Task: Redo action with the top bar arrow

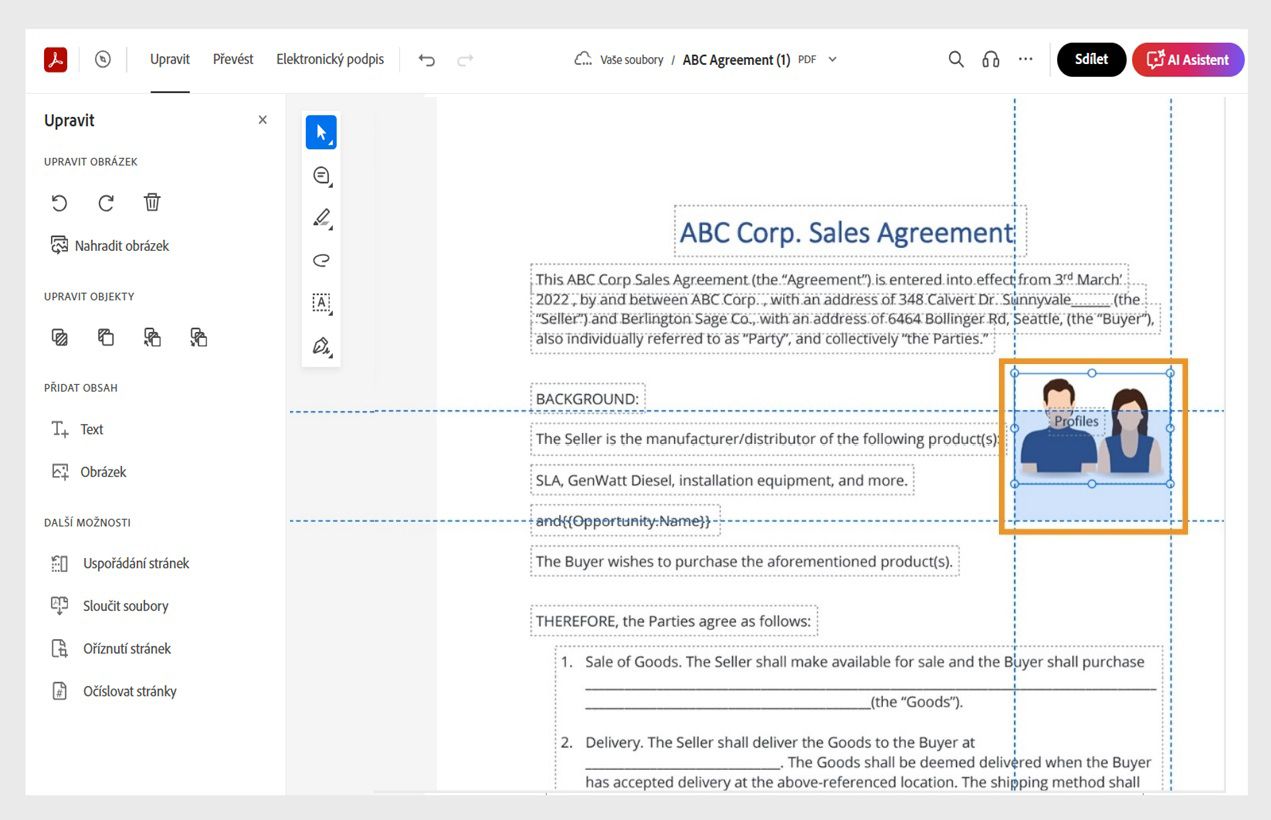Action: click(x=465, y=60)
